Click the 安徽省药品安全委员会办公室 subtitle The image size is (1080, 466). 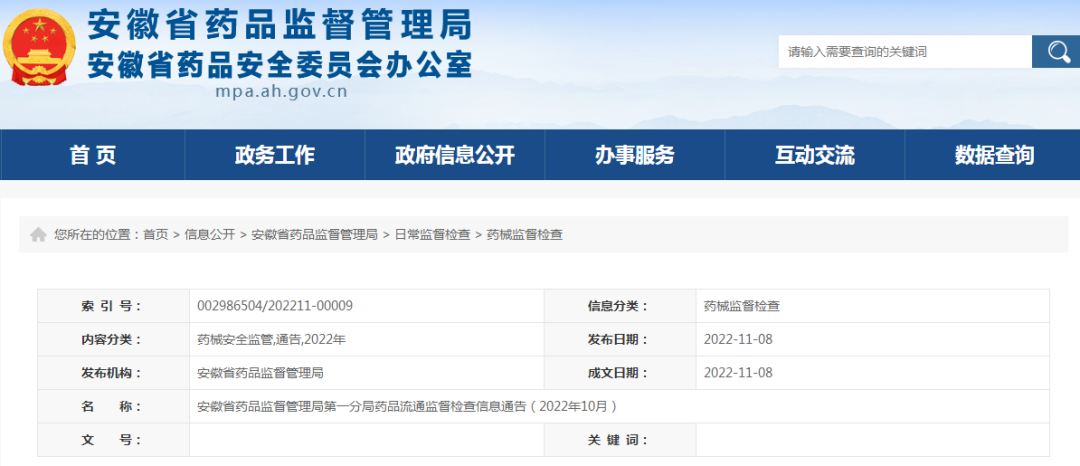pos(280,65)
